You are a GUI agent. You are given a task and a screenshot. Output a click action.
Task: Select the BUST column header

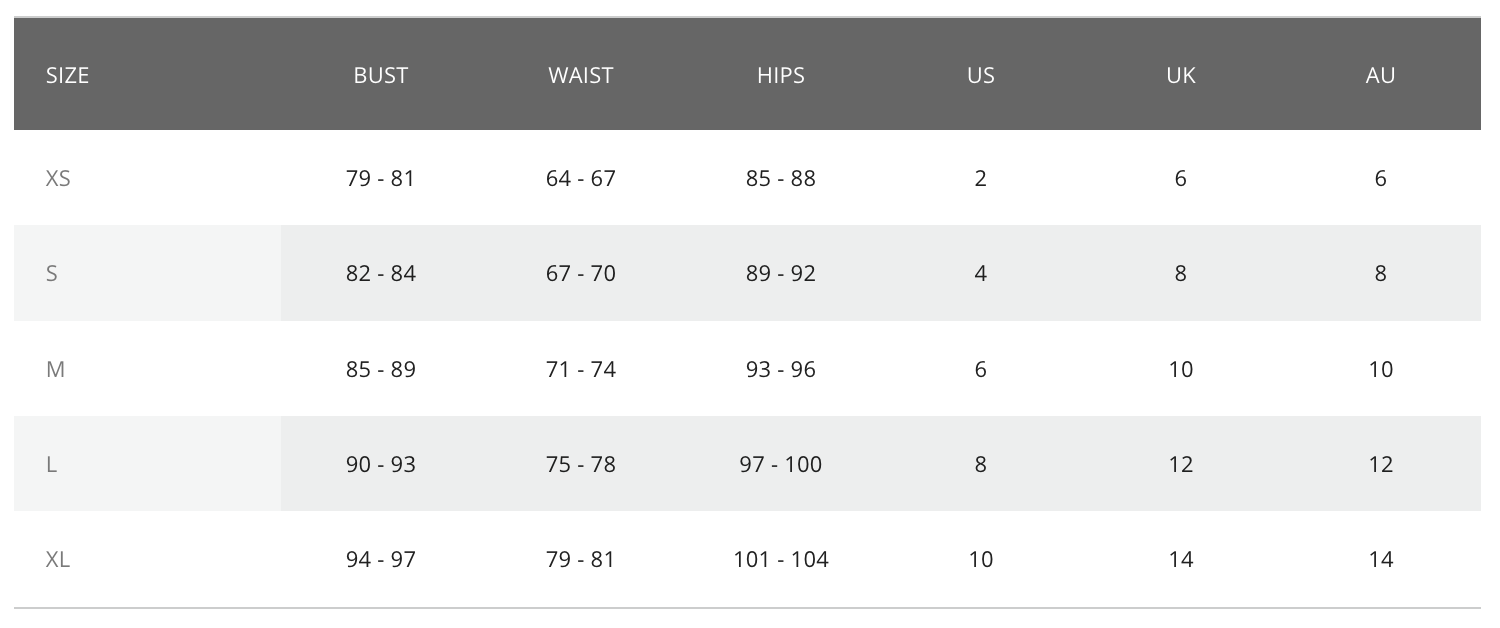click(x=381, y=75)
